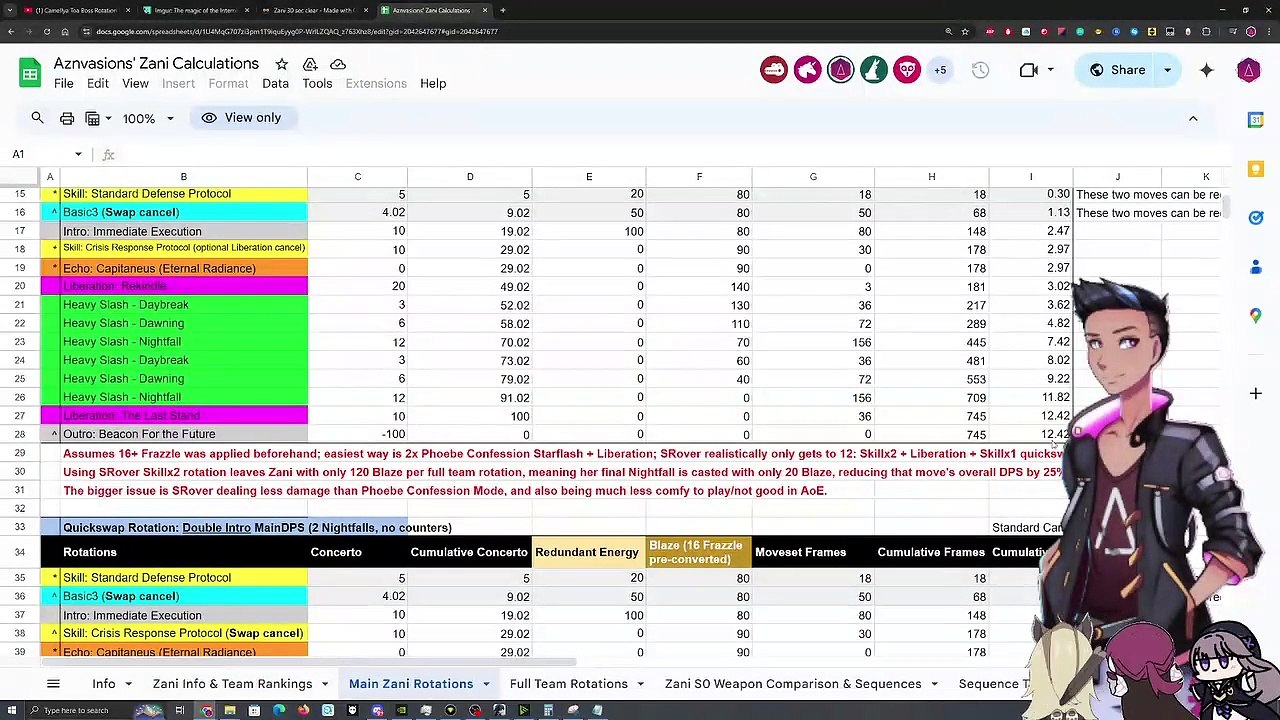Select cell 'Outro: Beacon For the Future'
This screenshot has height=720, width=1280.
[183, 434]
